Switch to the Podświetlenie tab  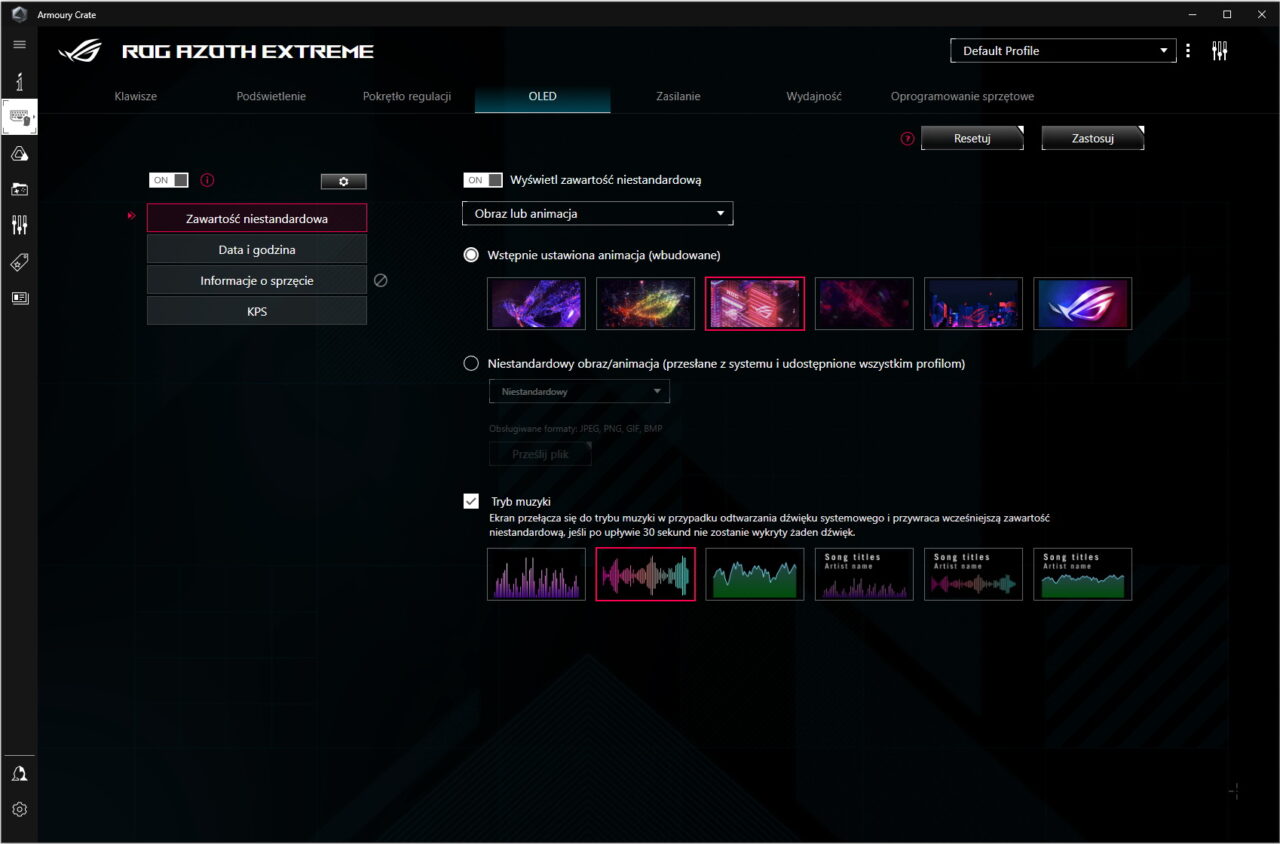(x=271, y=97)
